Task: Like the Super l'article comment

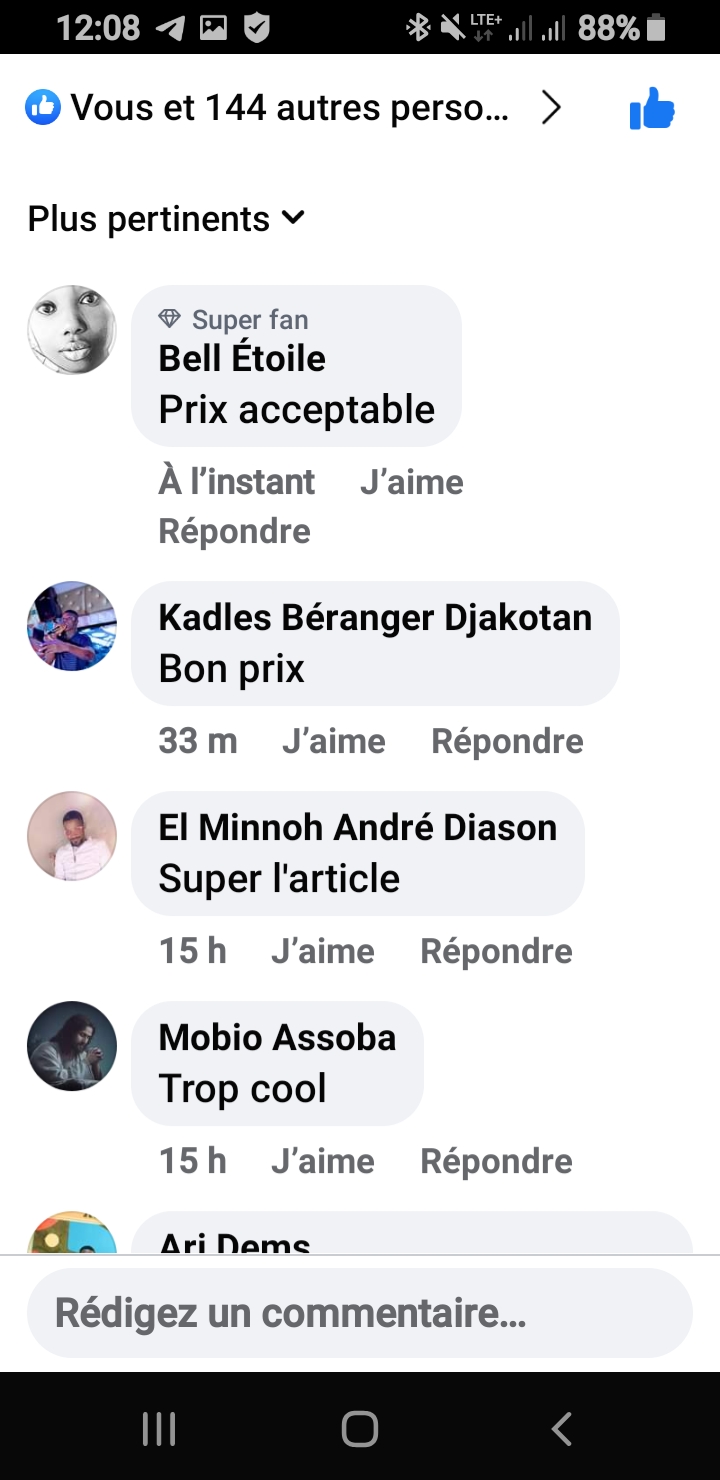Action: tap(323, 951)
